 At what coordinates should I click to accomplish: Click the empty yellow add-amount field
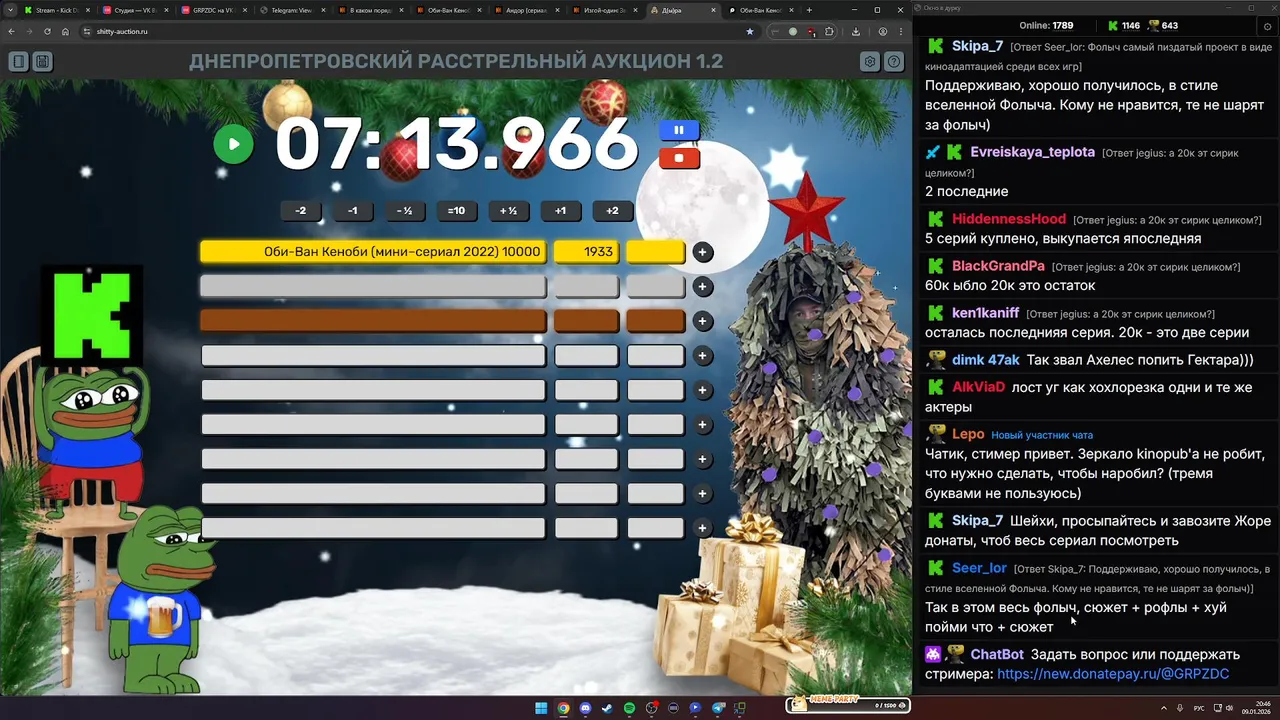(x=655, y=252)
